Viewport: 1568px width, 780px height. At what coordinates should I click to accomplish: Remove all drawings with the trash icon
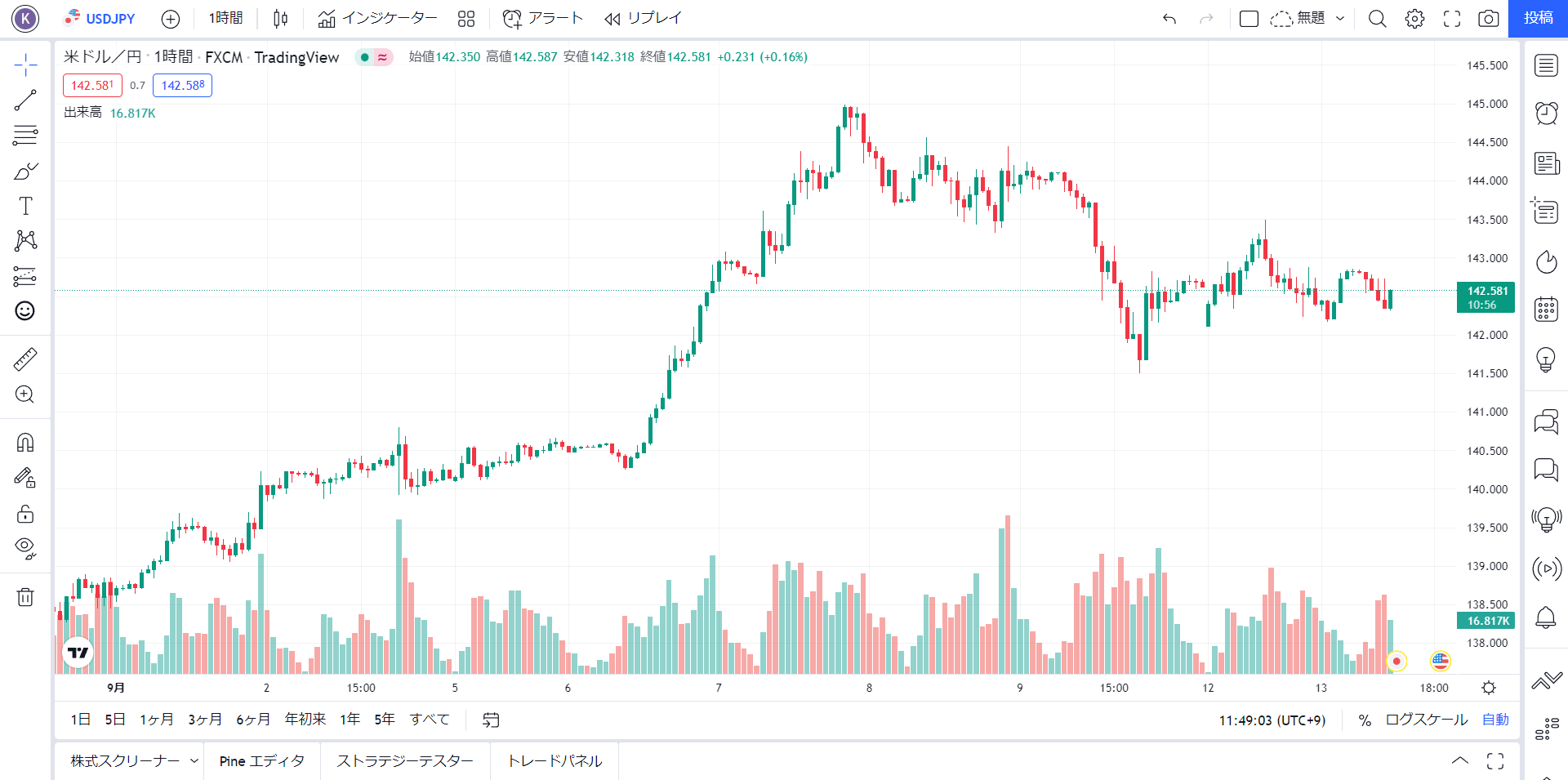pyautogui.click(x=25, y=597)
